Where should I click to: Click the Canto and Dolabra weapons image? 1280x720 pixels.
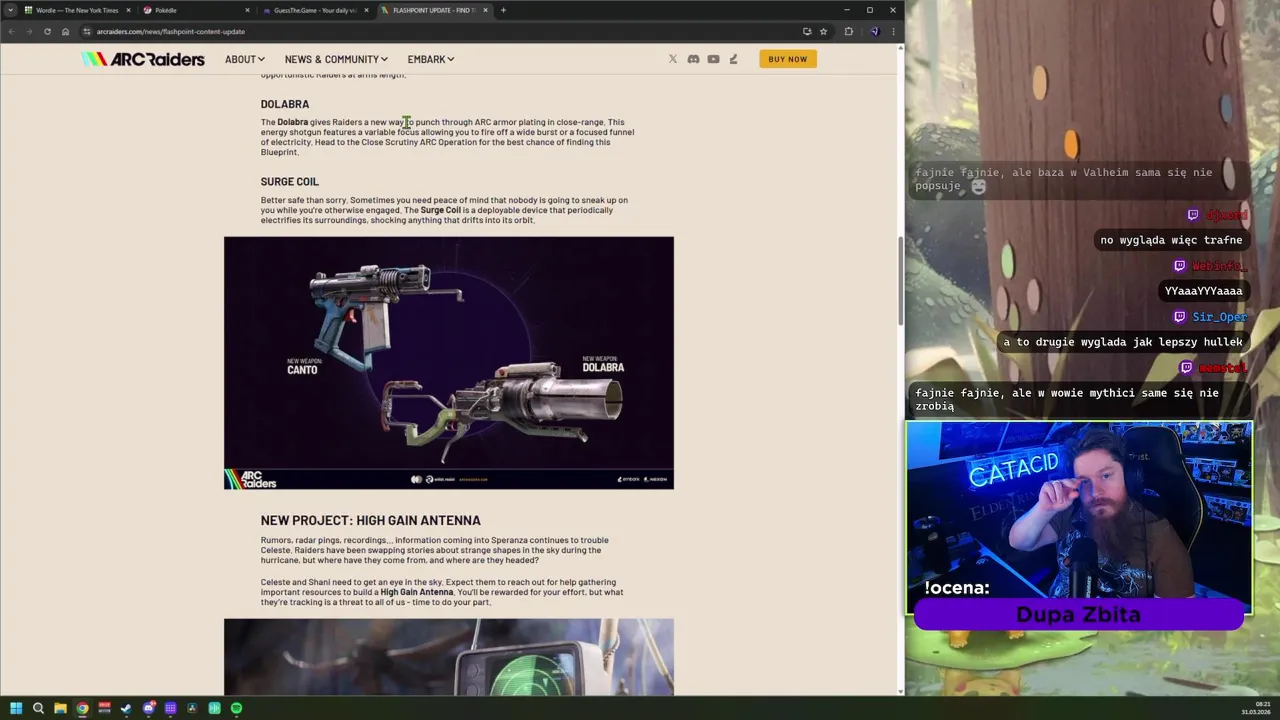pyautogui.click(x=449, y=363)
